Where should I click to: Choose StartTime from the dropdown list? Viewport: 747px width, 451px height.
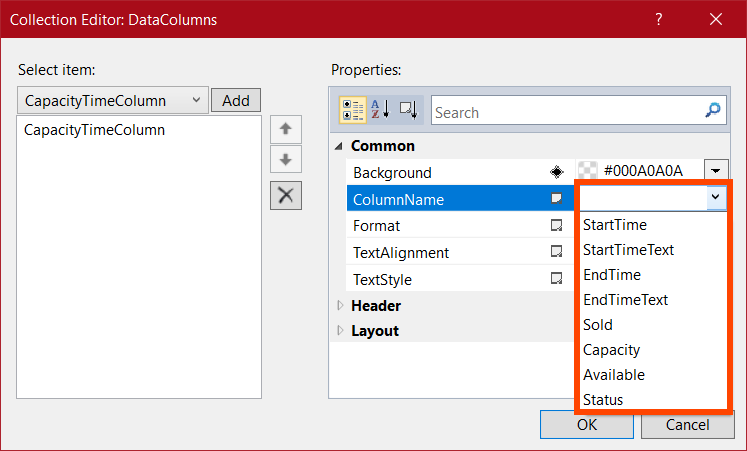point(614,225)
